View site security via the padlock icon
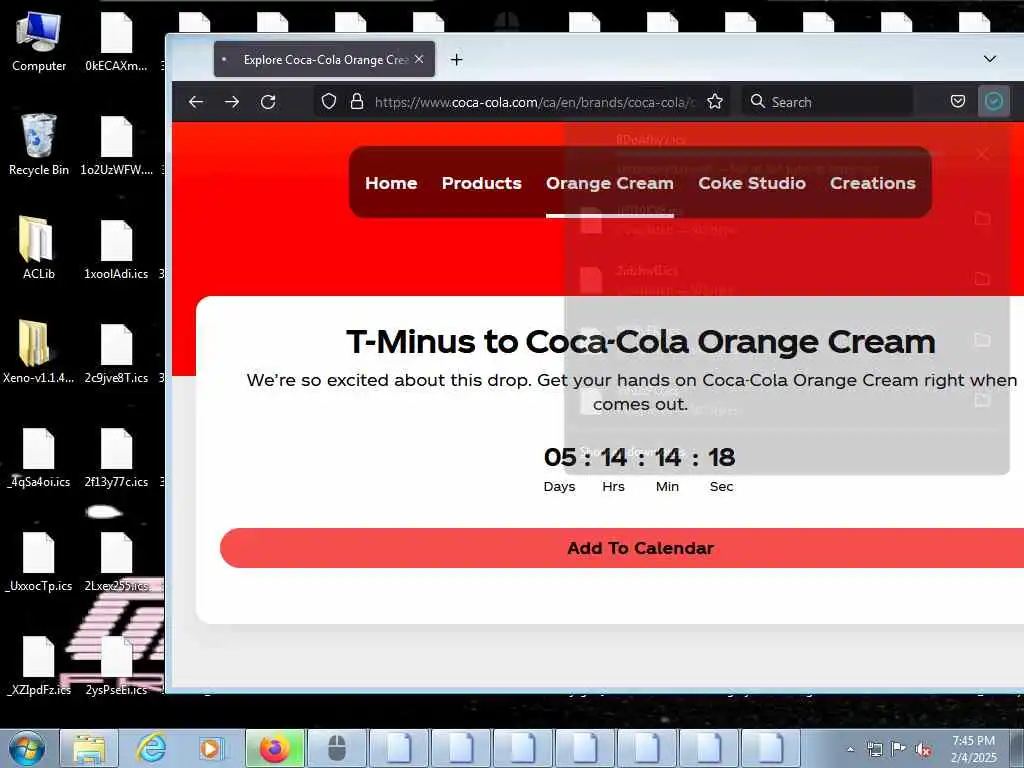Image resolution: width=1024 pixels, height=768 pixels. (x=357, y=101)
